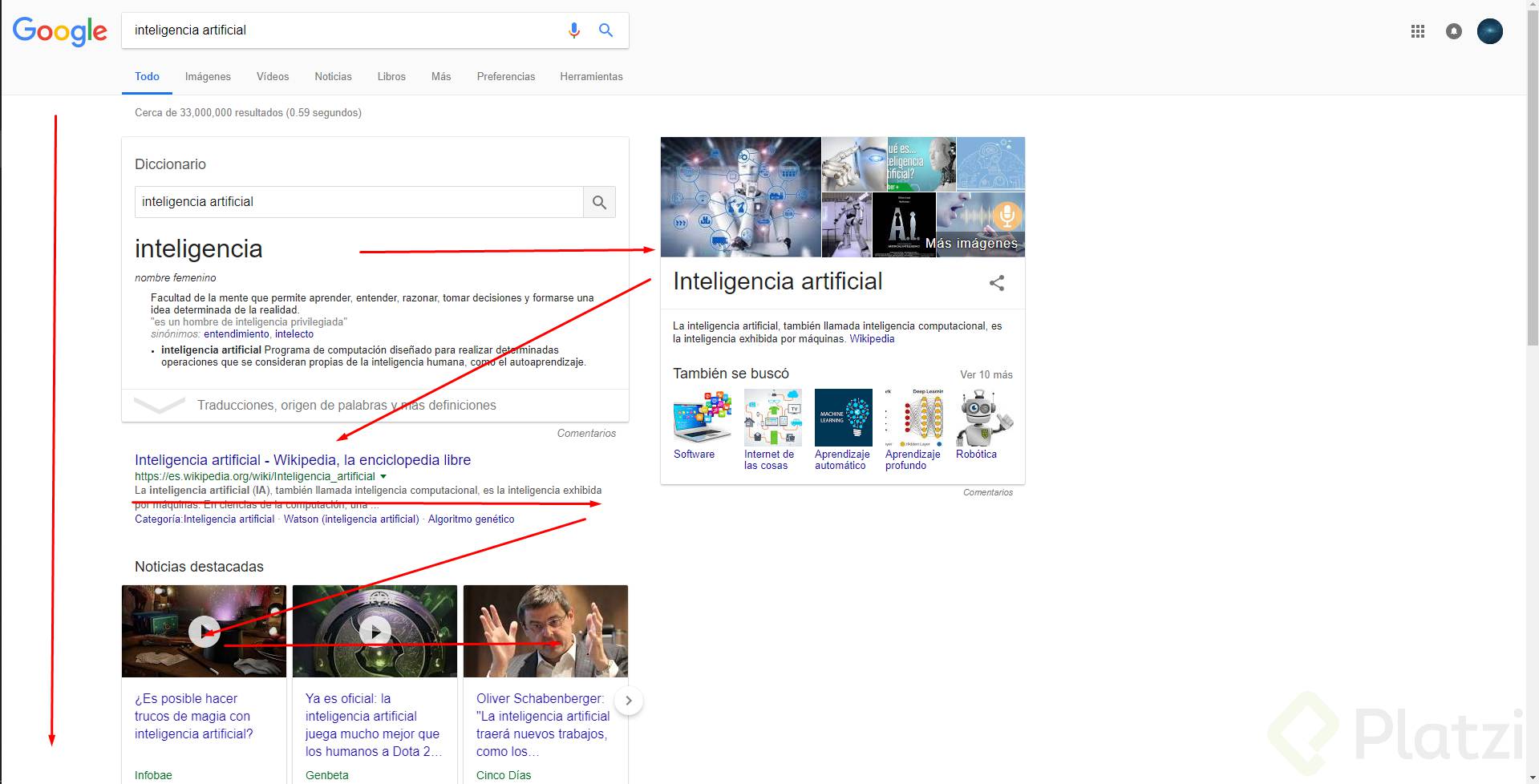Play the Dota 2 news video

coord(375,632)
